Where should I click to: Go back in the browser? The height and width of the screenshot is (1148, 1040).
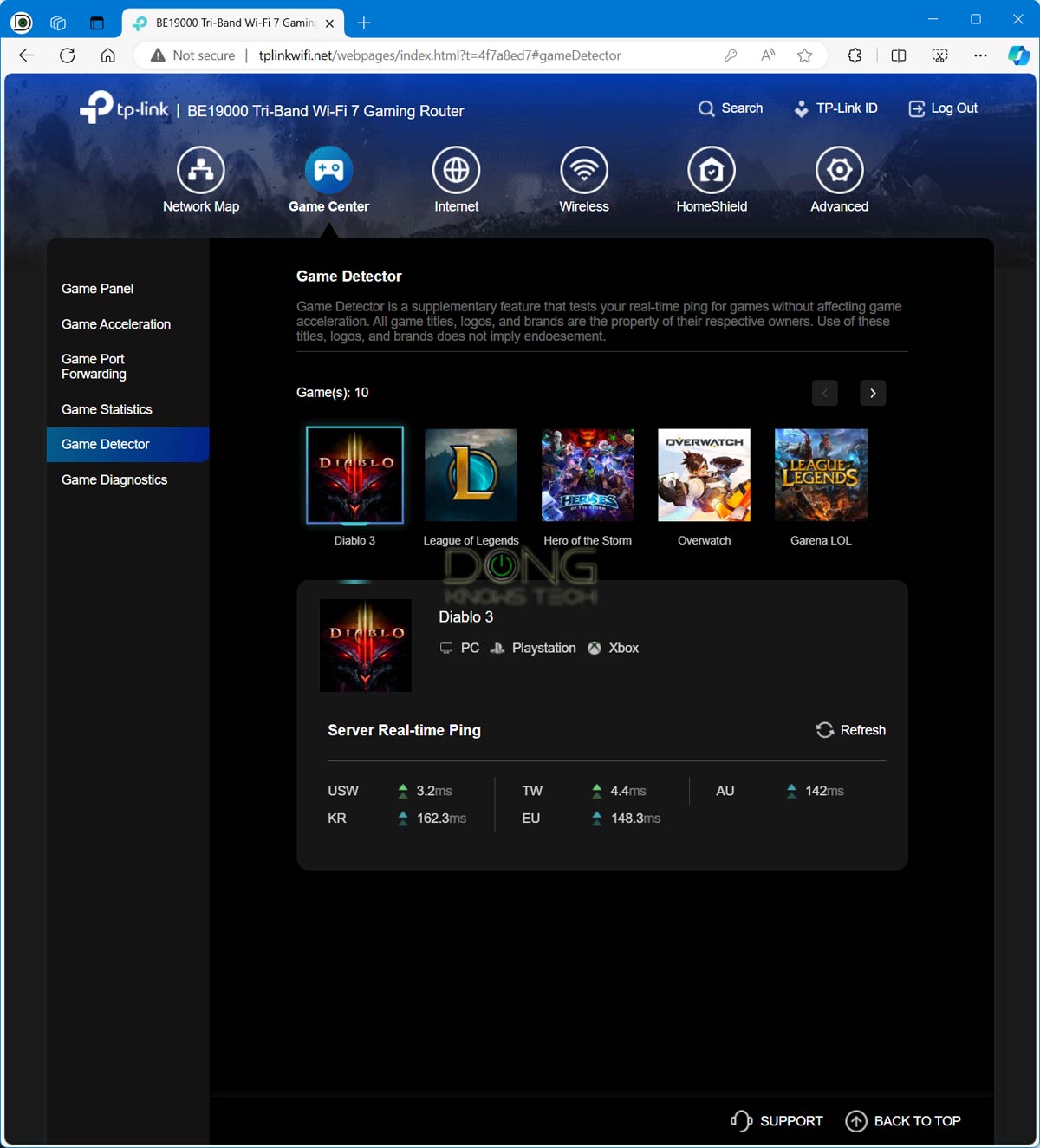point(27,55)
